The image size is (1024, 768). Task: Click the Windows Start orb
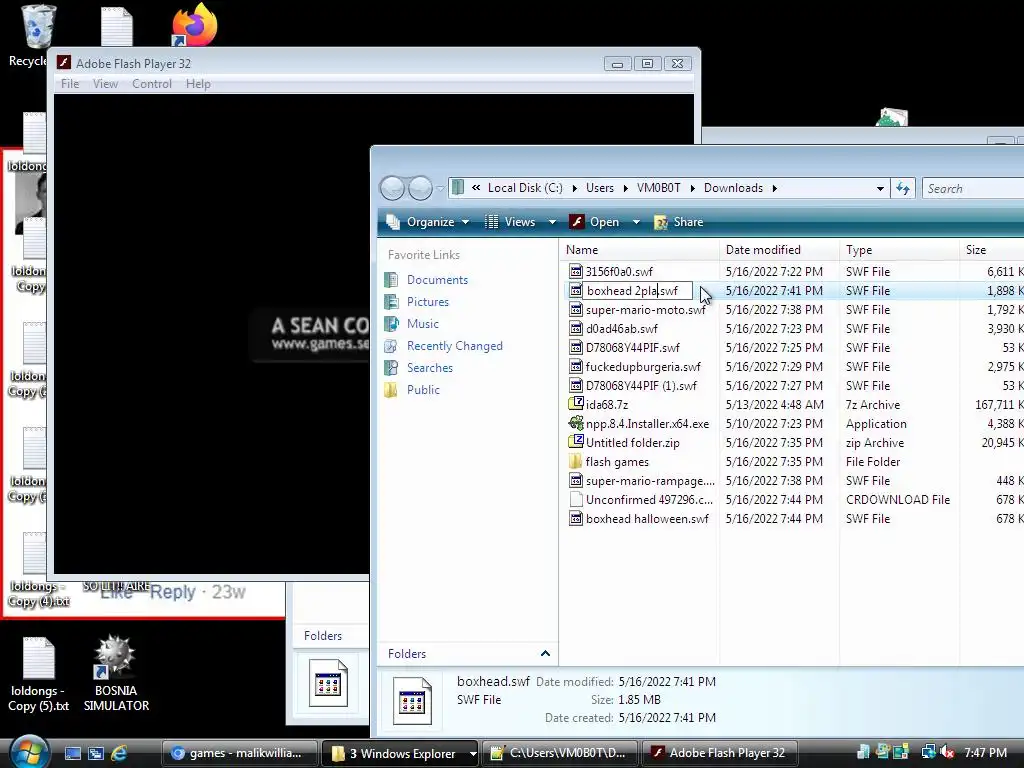click(x=29, y=752)
